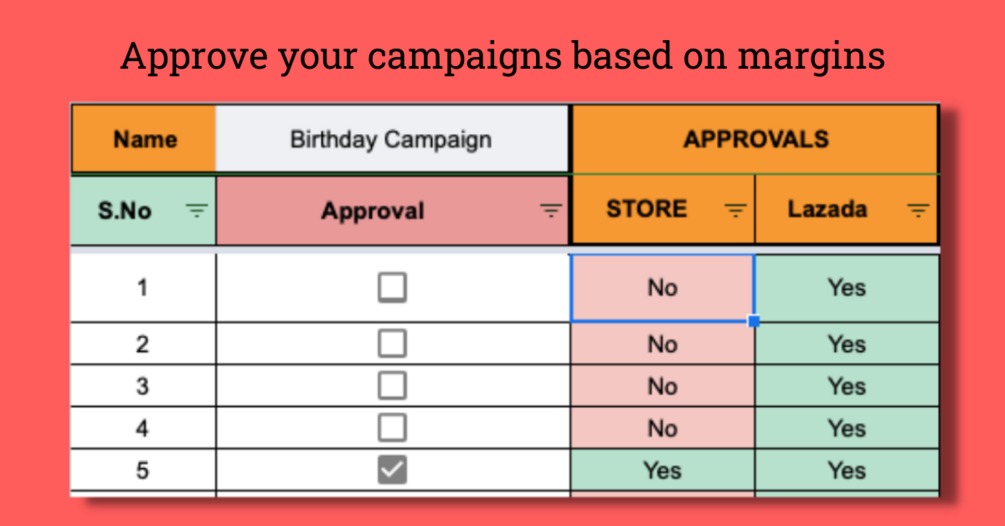Tick the approval checkbox in row 2
Viewport: 1005px width, 526px height.
pyautogui.click(x=392, y=344)
